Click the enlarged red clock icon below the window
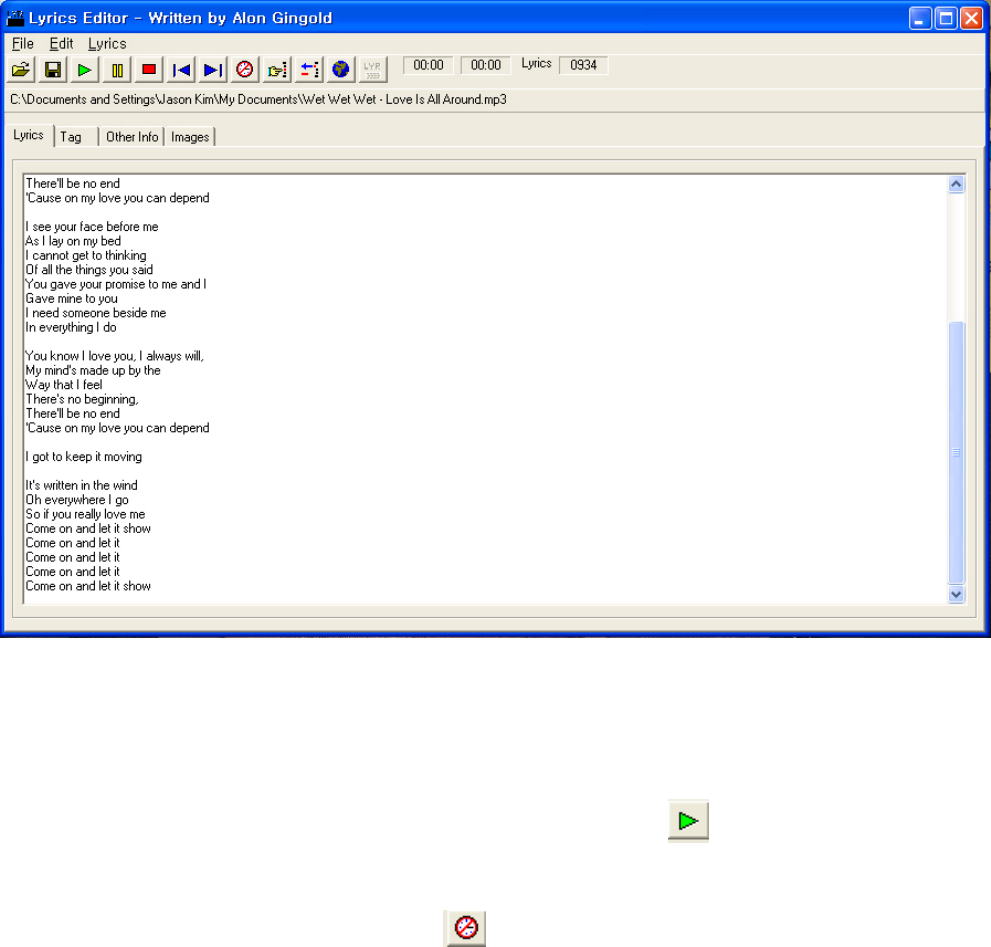991x947 pixels. (466, 927)
